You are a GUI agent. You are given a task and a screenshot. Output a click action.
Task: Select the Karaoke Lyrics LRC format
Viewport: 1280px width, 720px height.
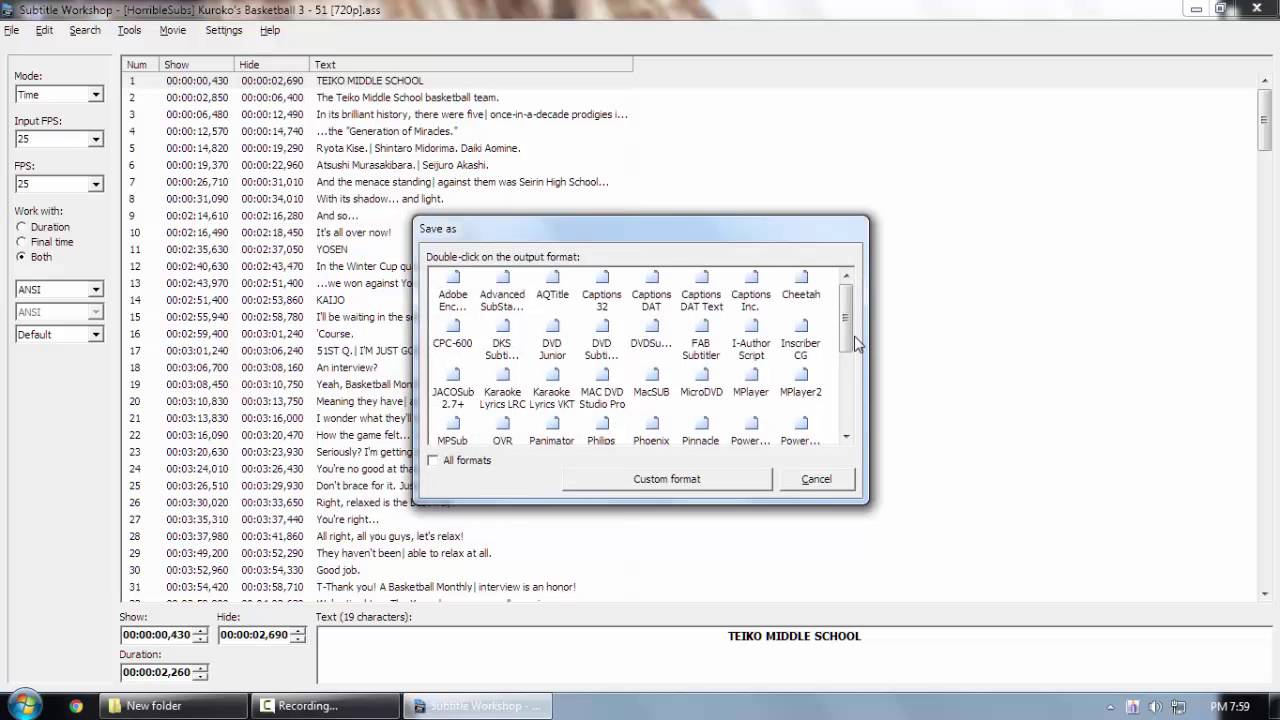point(502,389)
